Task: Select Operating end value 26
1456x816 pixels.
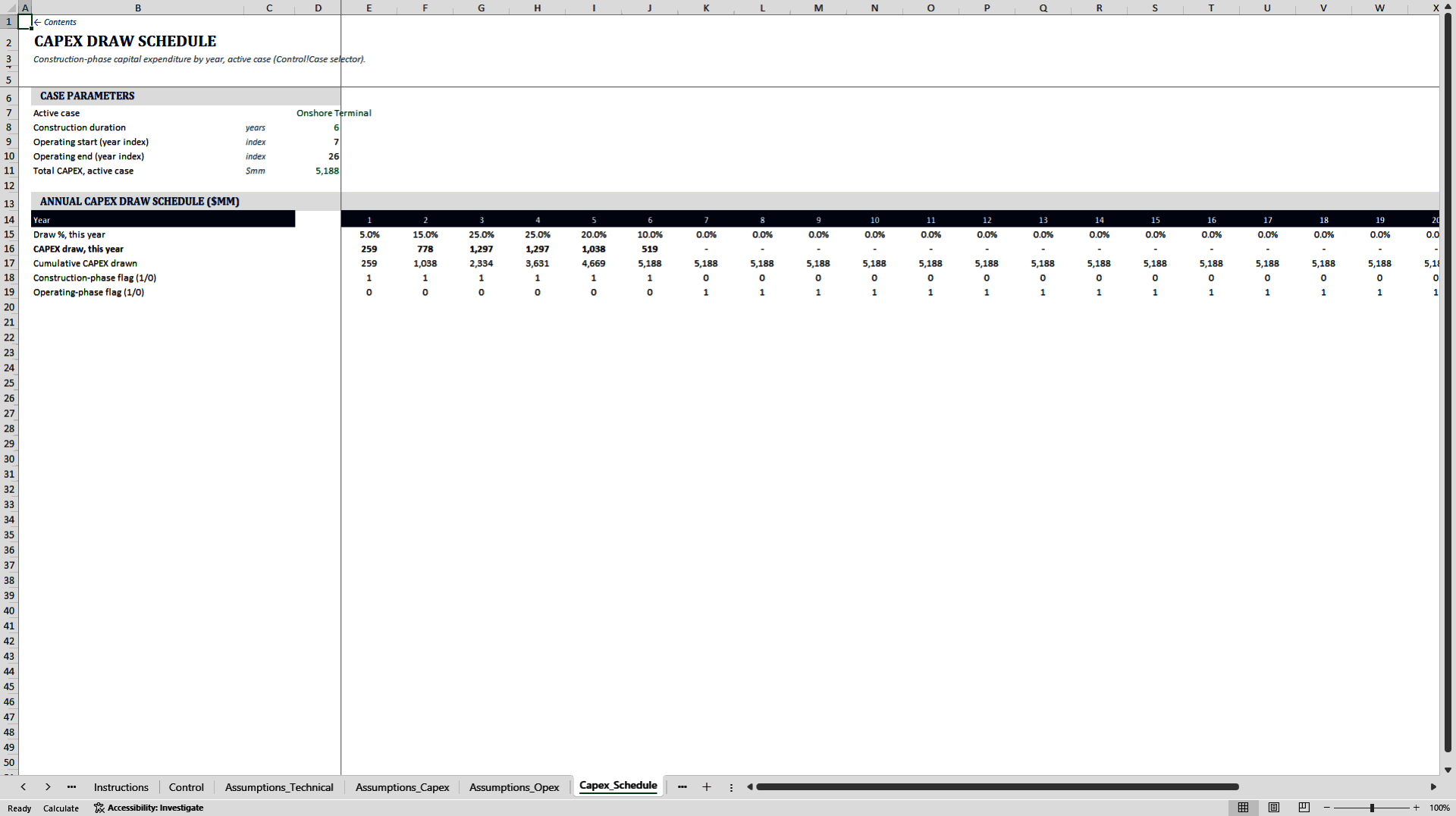Action: [318, 156]
